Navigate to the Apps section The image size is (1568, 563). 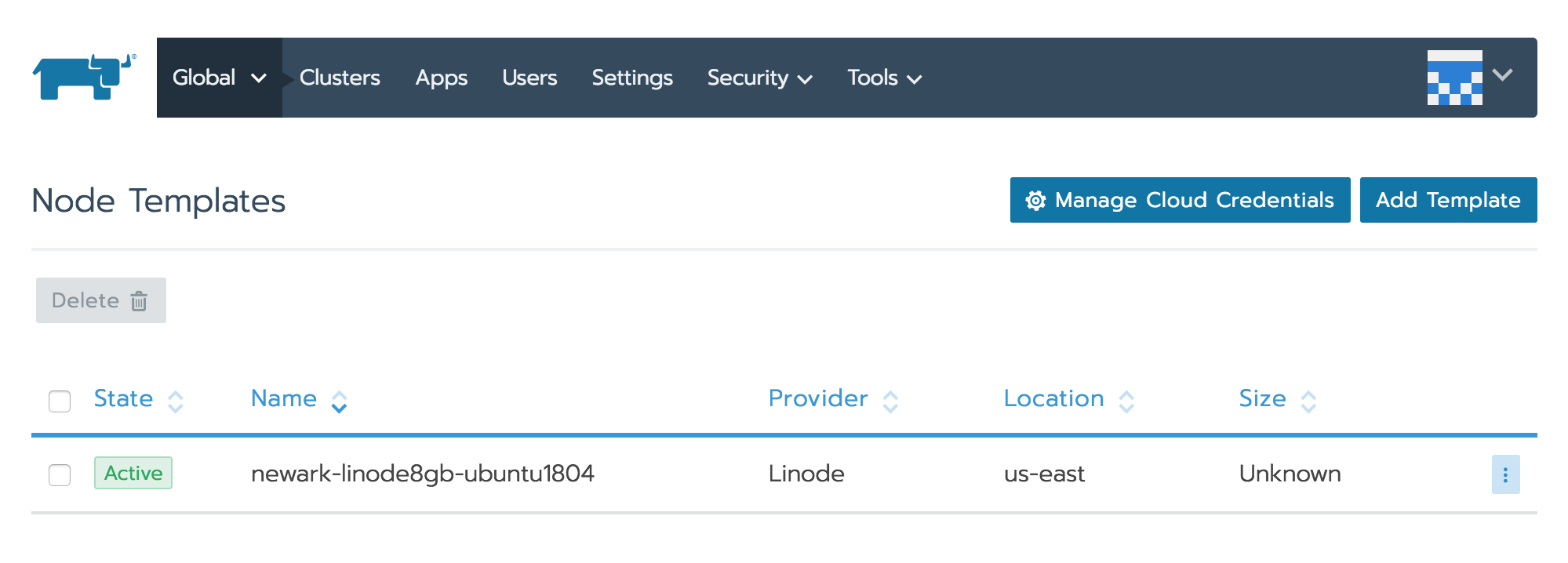pyautogui.click(x=441, y=78)
